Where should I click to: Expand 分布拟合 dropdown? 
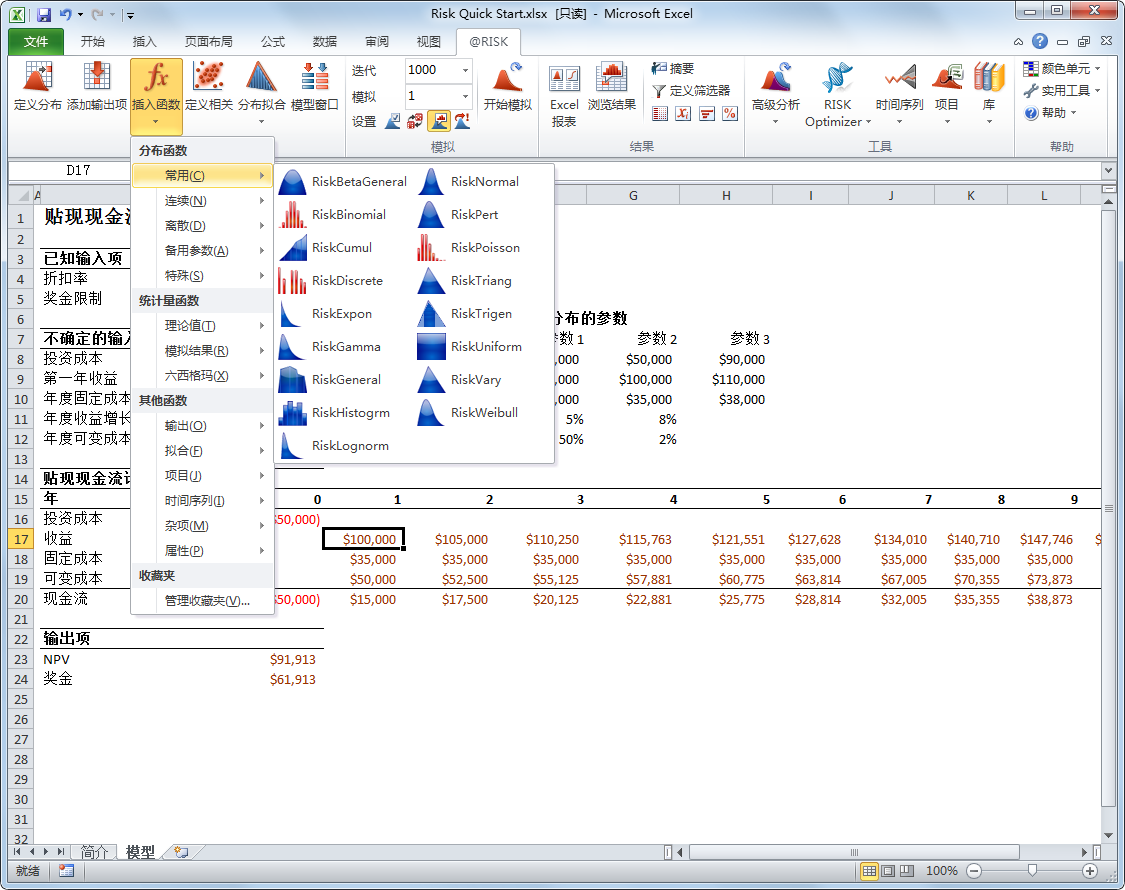pyautogui.click(x=261, y=122)
